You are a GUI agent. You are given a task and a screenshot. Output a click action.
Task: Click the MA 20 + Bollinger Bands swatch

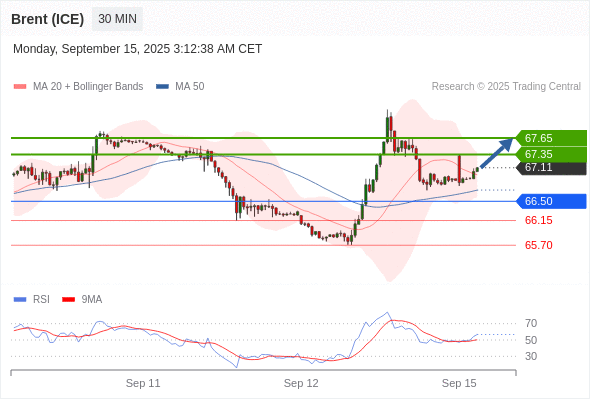(x=20, y=87)
